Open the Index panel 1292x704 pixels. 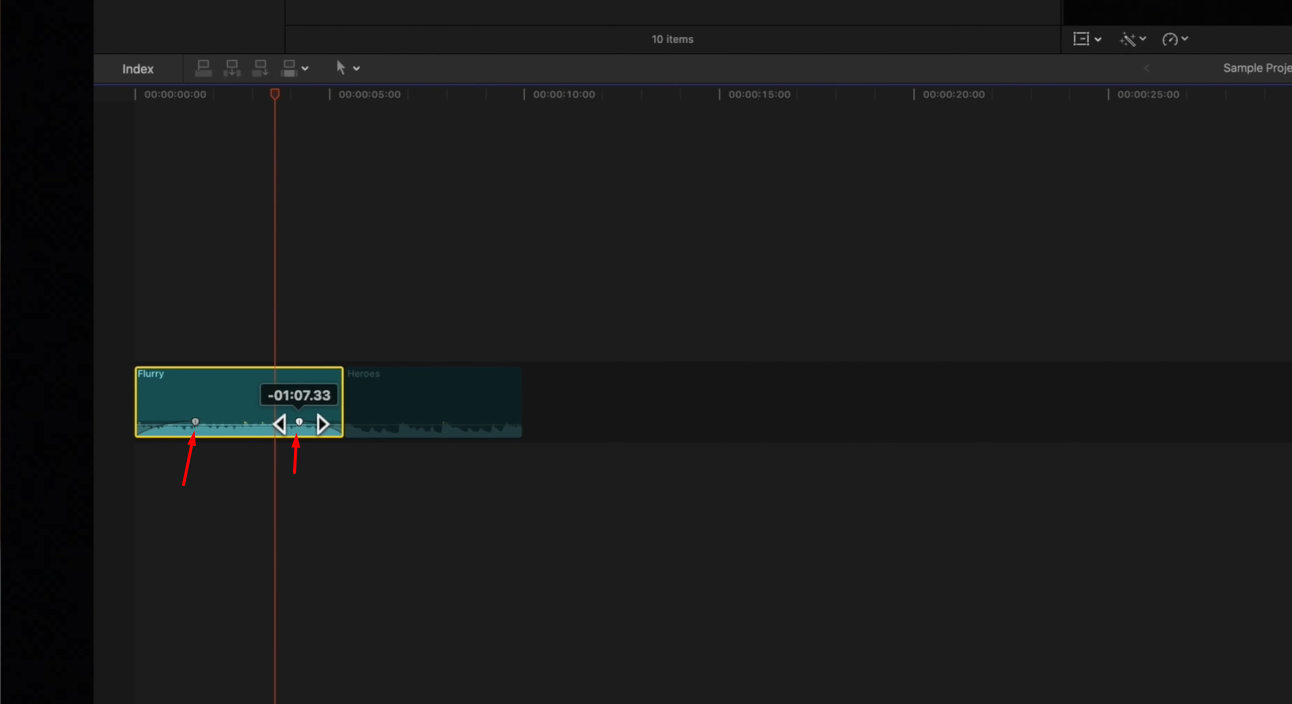click(137, 68)
